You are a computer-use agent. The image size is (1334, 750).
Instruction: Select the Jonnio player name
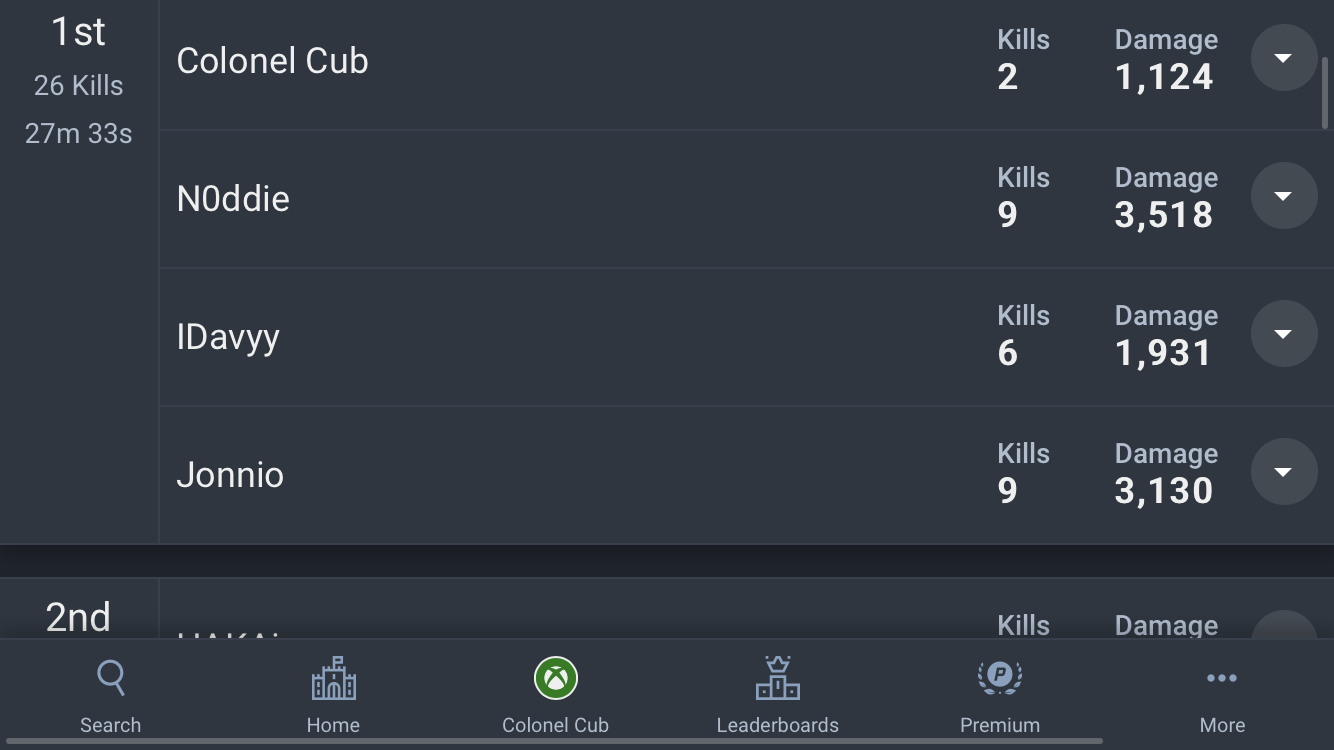point(230,475)
